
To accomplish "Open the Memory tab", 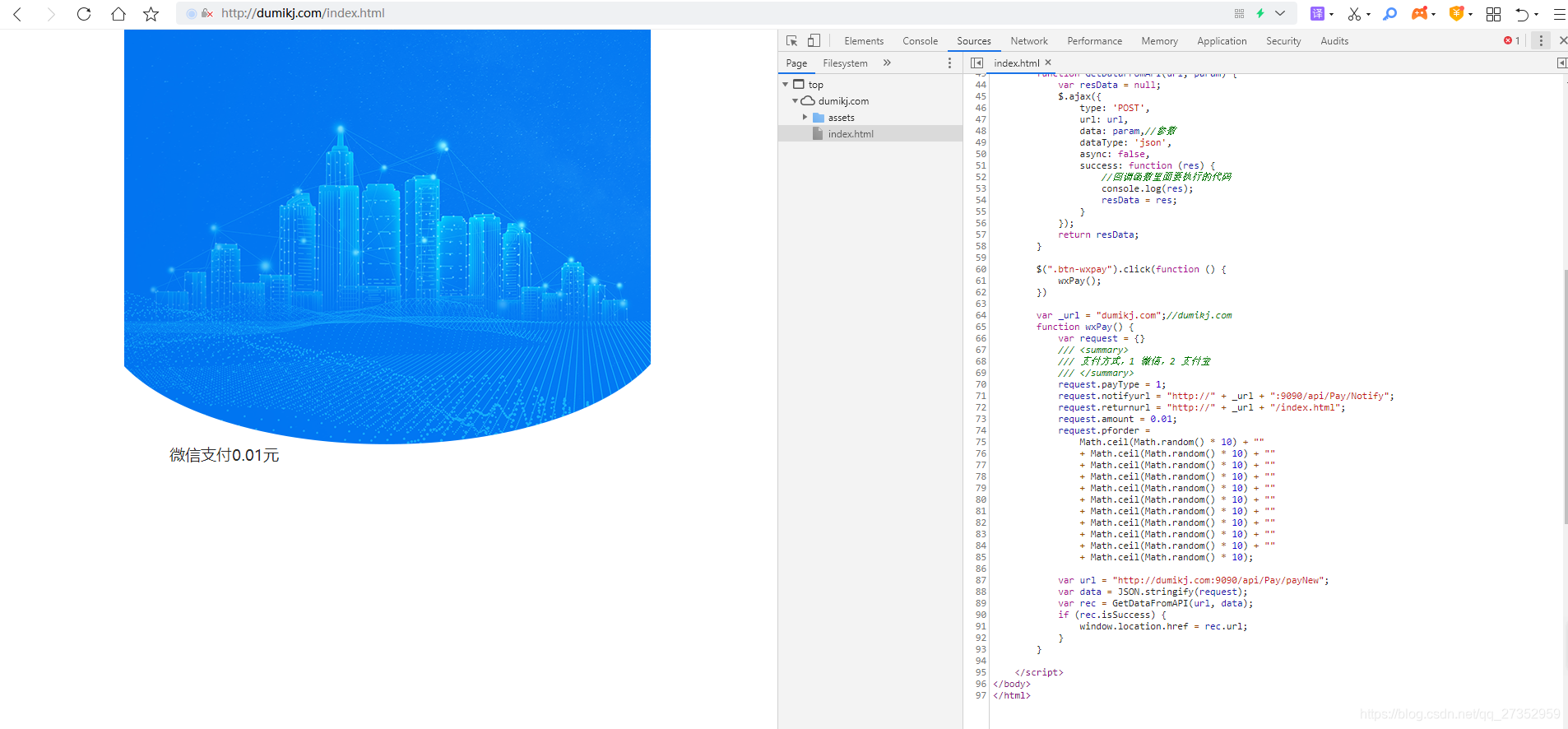I will (1159, 41).
